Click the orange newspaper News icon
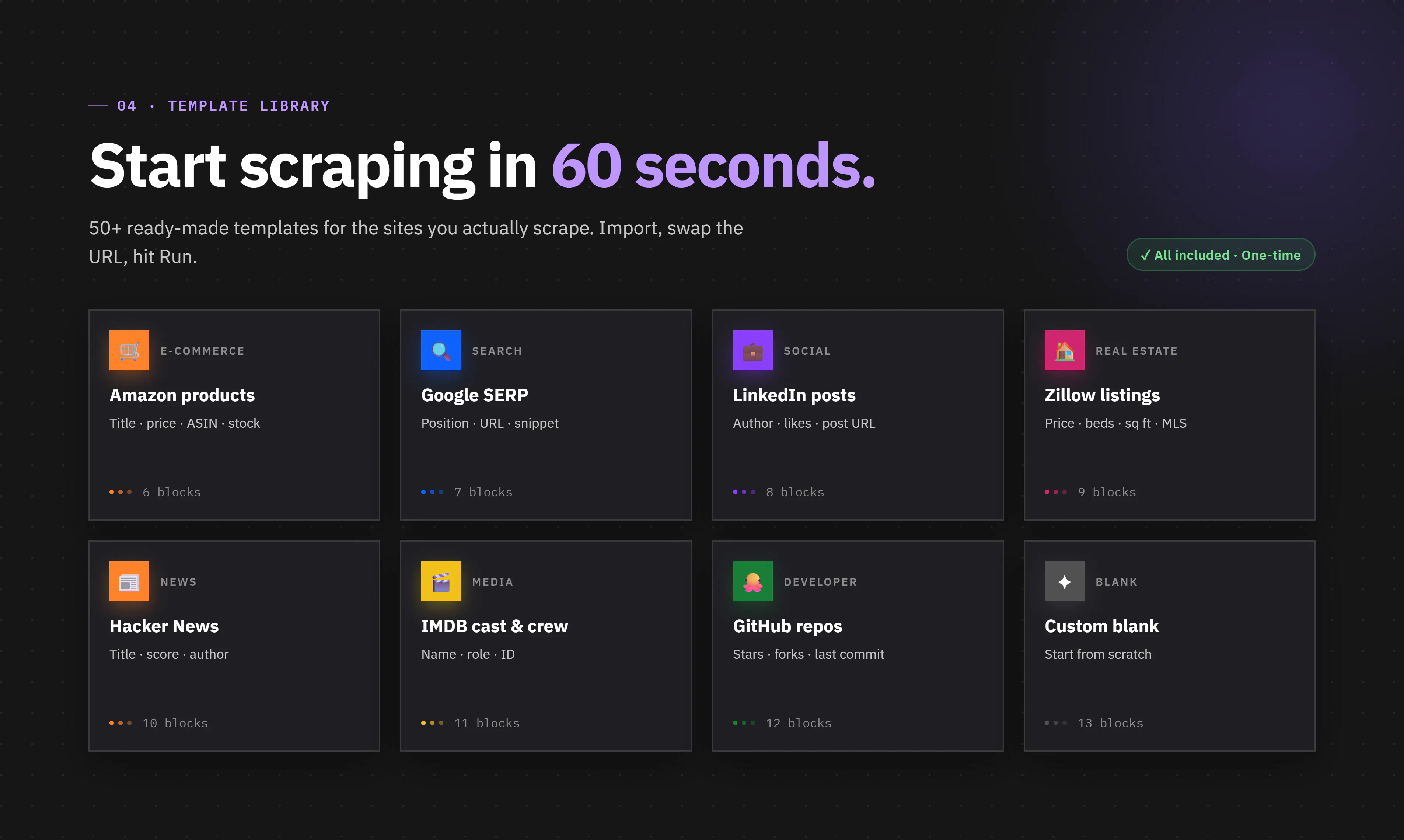 [x=129, y=581]
